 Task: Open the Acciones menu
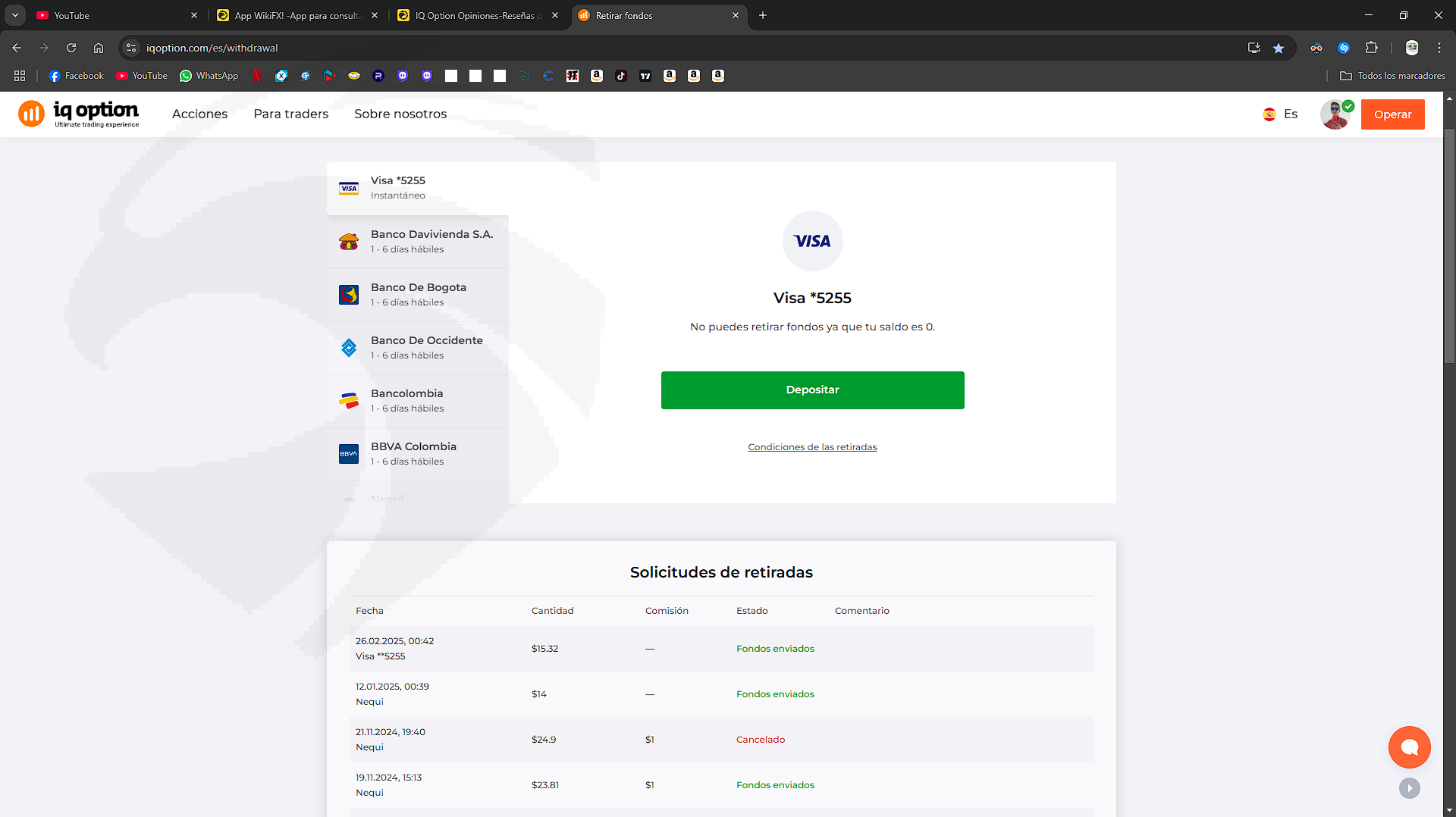(x=199, y=114)
